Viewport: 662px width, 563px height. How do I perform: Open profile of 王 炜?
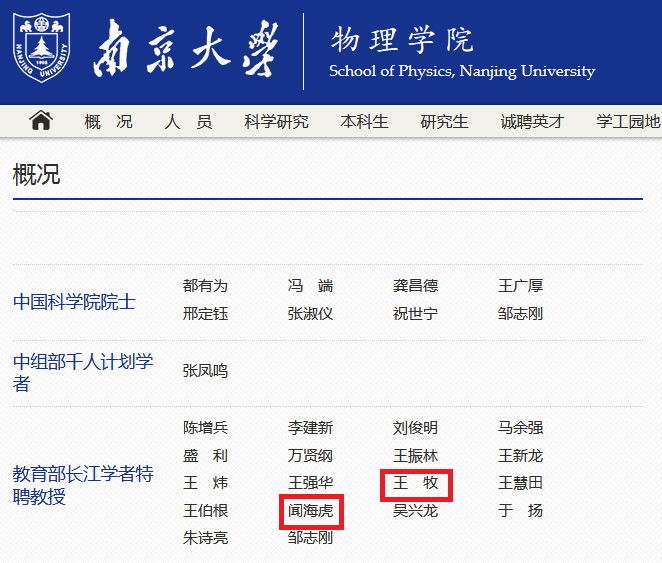pyautogui.click(x=205, y=483)
